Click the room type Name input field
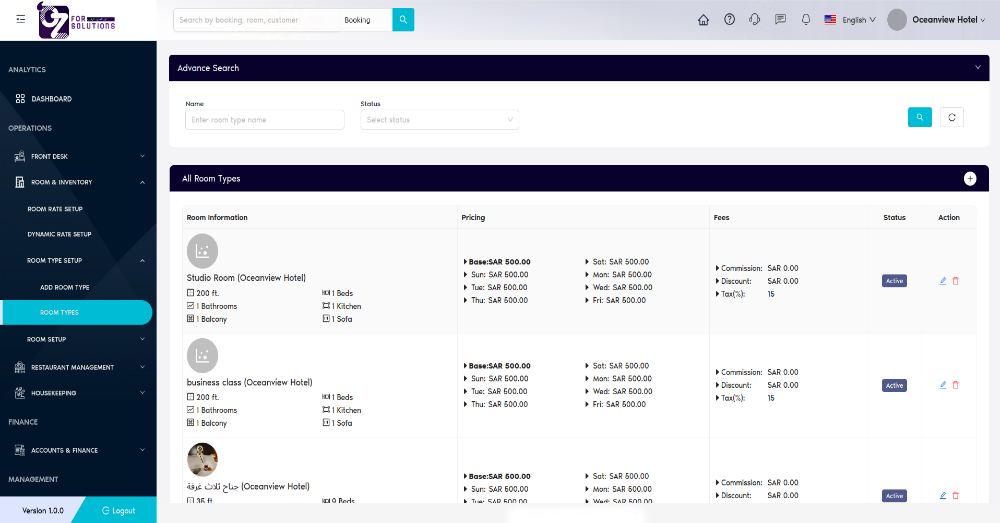 click(264, 120)
